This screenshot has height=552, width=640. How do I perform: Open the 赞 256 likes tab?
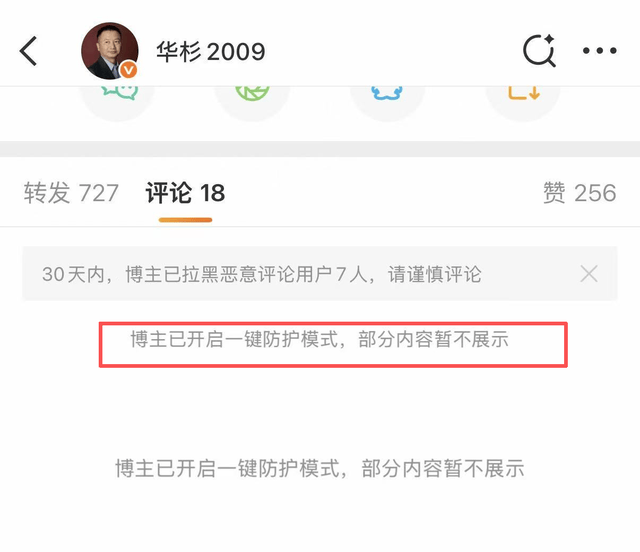[579, 193]
